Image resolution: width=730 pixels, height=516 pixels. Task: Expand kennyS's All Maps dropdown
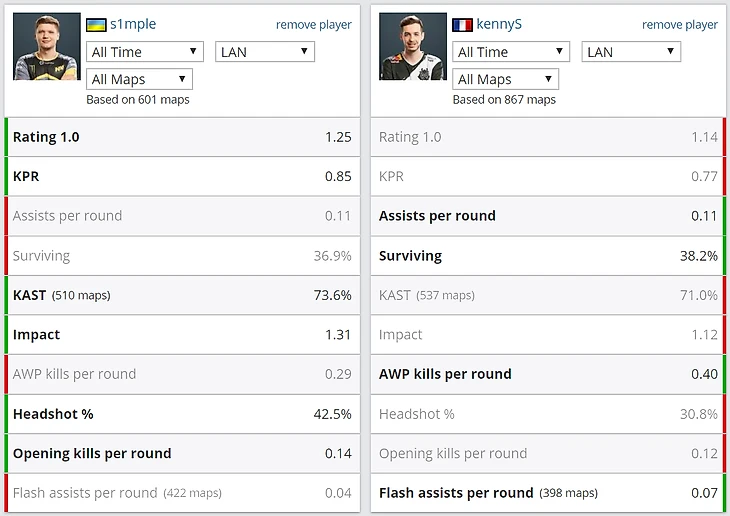click(505, 79)
